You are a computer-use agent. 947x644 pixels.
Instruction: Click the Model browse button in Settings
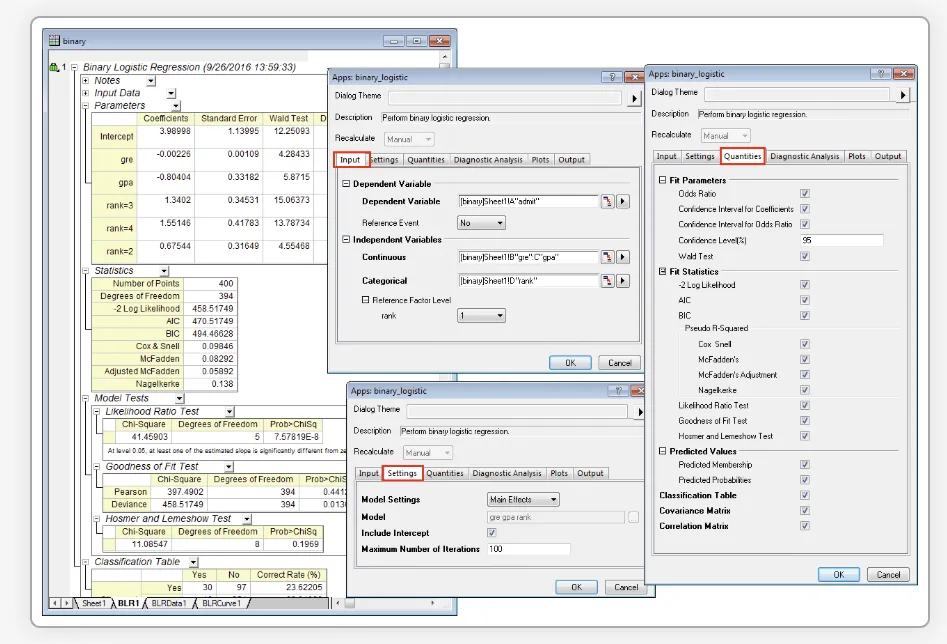pyautogui.click(x=633, y=517)
